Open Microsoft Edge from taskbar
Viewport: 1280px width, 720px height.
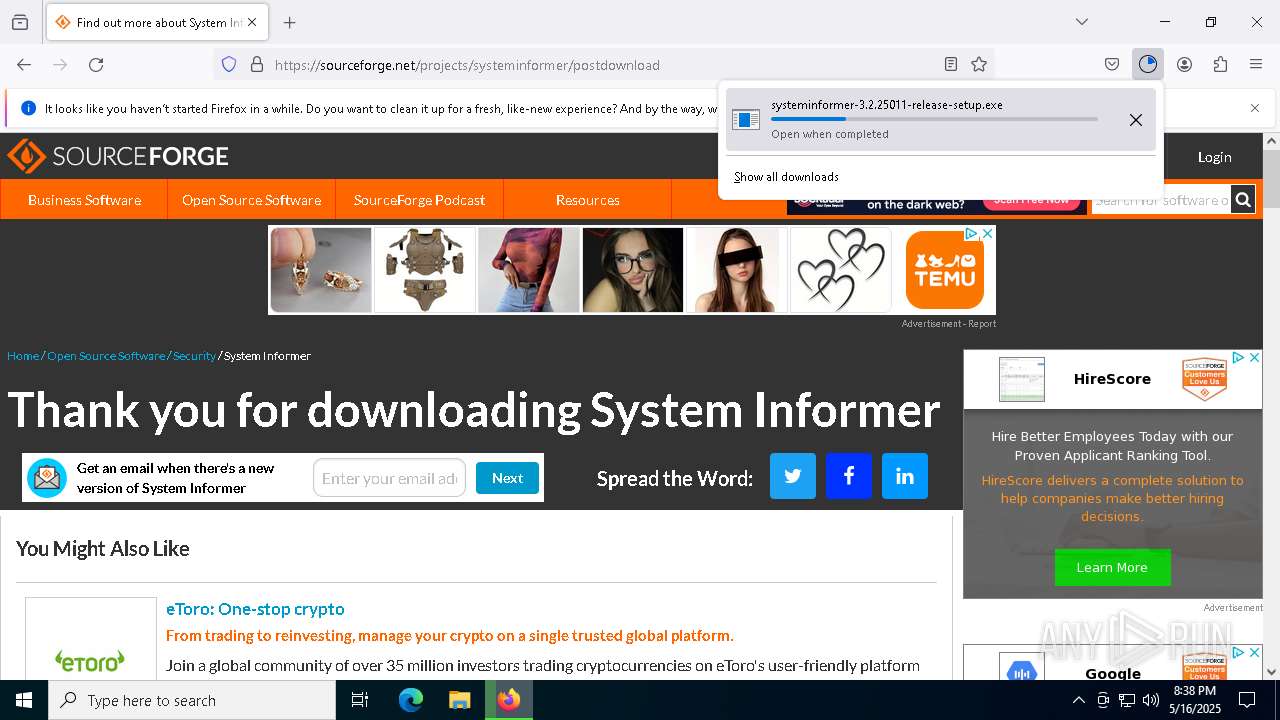pyautogui.click(x=411, y=700)
